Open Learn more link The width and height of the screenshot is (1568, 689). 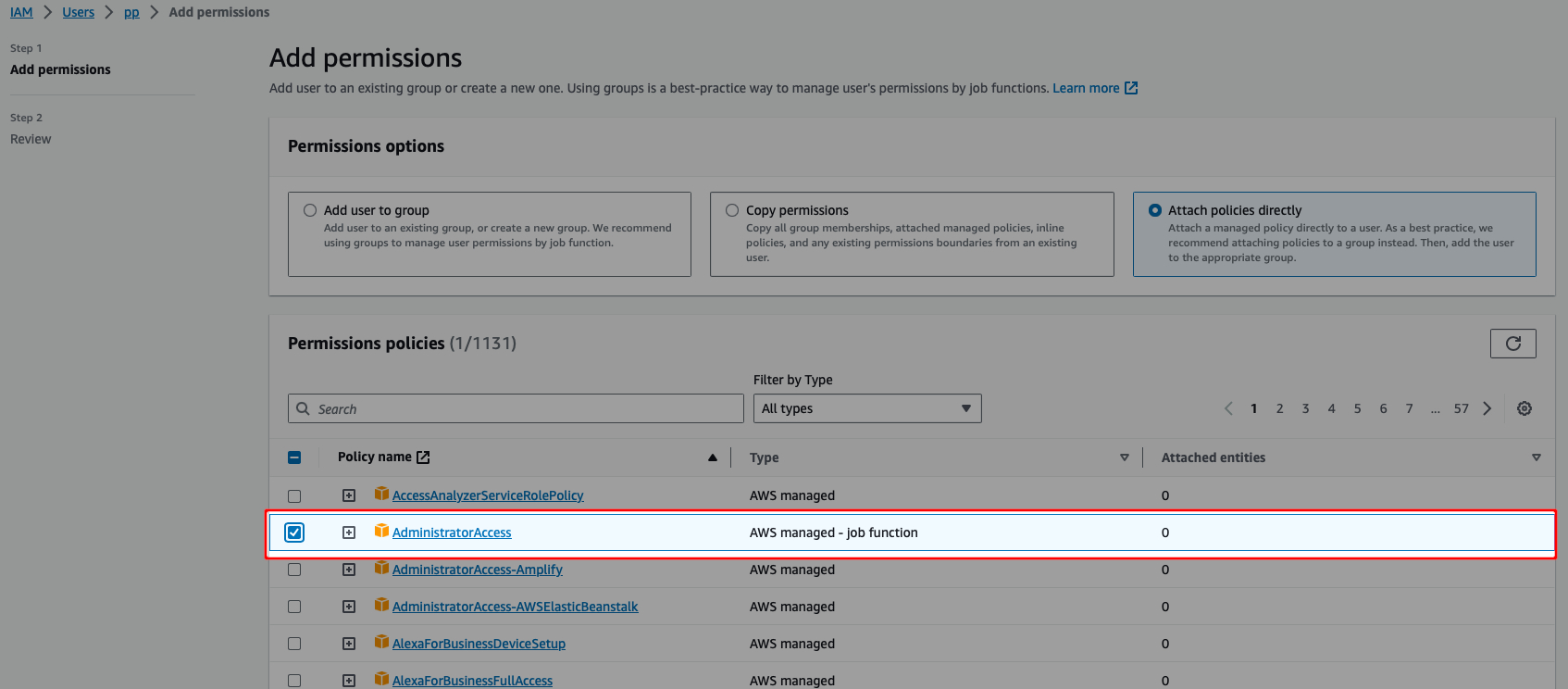pyautogui.click(x=1086, y=88)
